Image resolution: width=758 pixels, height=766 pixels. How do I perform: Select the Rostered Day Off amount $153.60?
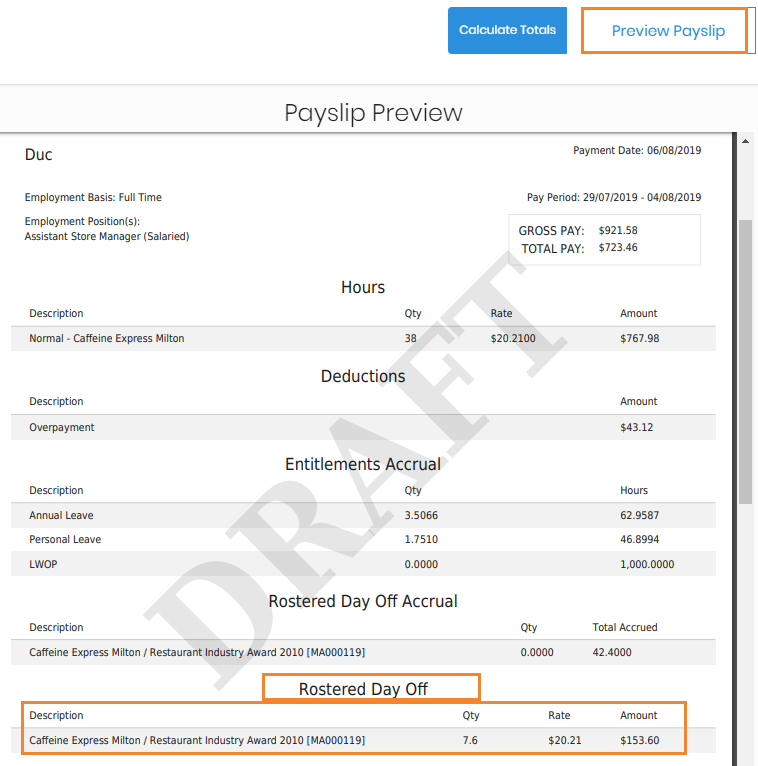coord(640,741)
